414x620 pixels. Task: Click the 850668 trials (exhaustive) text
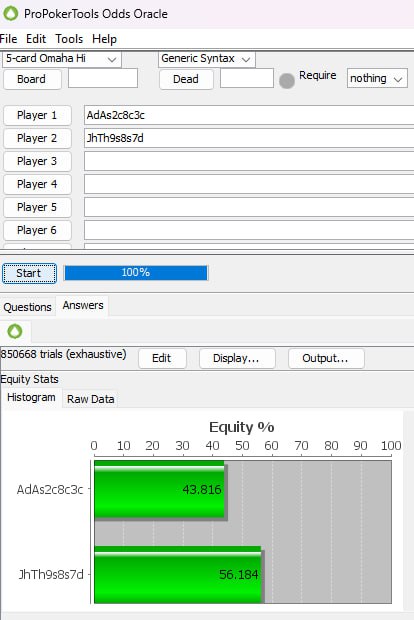pyautogui.click(x=63, y=354)
